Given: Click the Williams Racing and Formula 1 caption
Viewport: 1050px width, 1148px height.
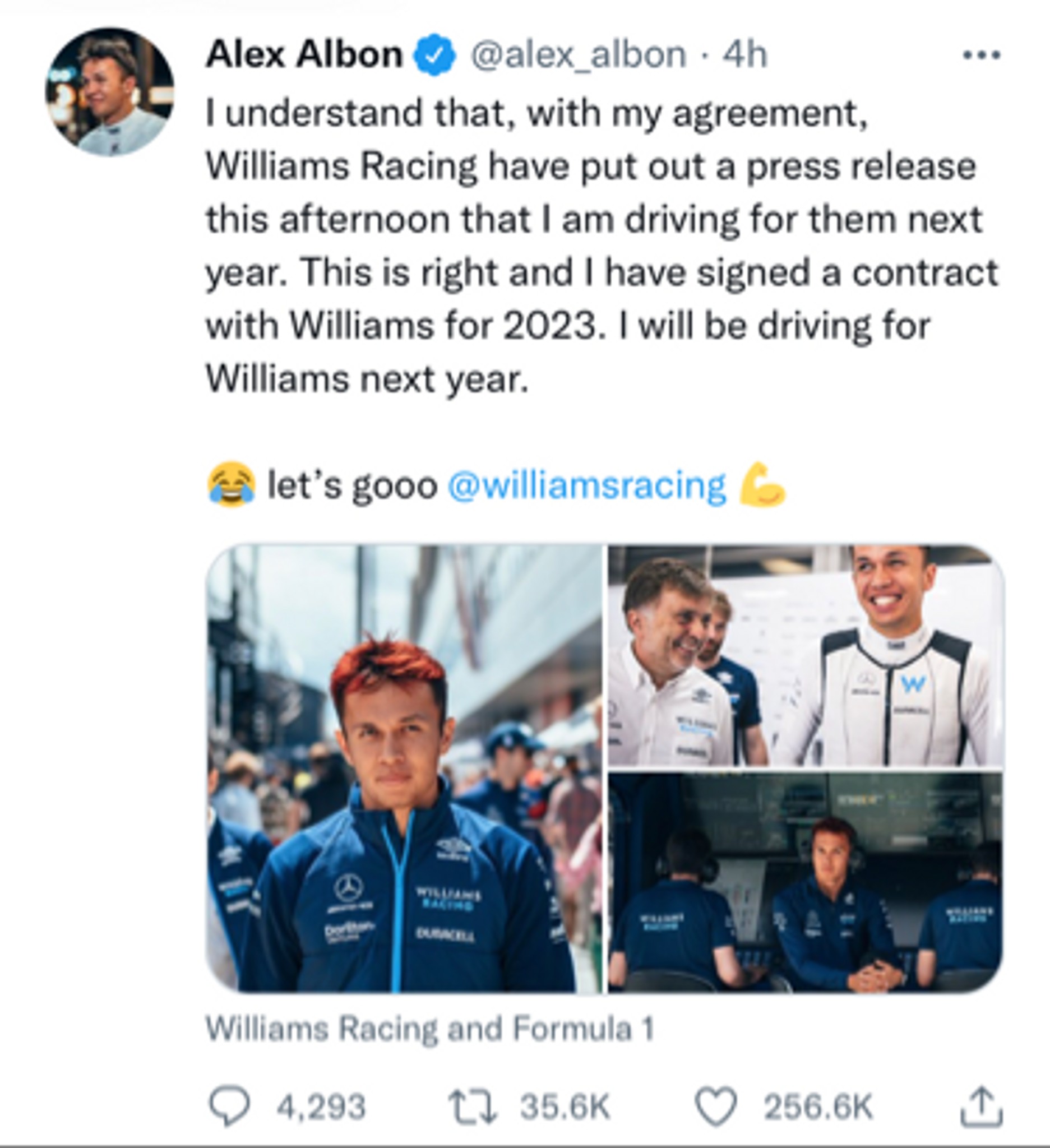Looking at the screenshot, I should [429, 1030].
